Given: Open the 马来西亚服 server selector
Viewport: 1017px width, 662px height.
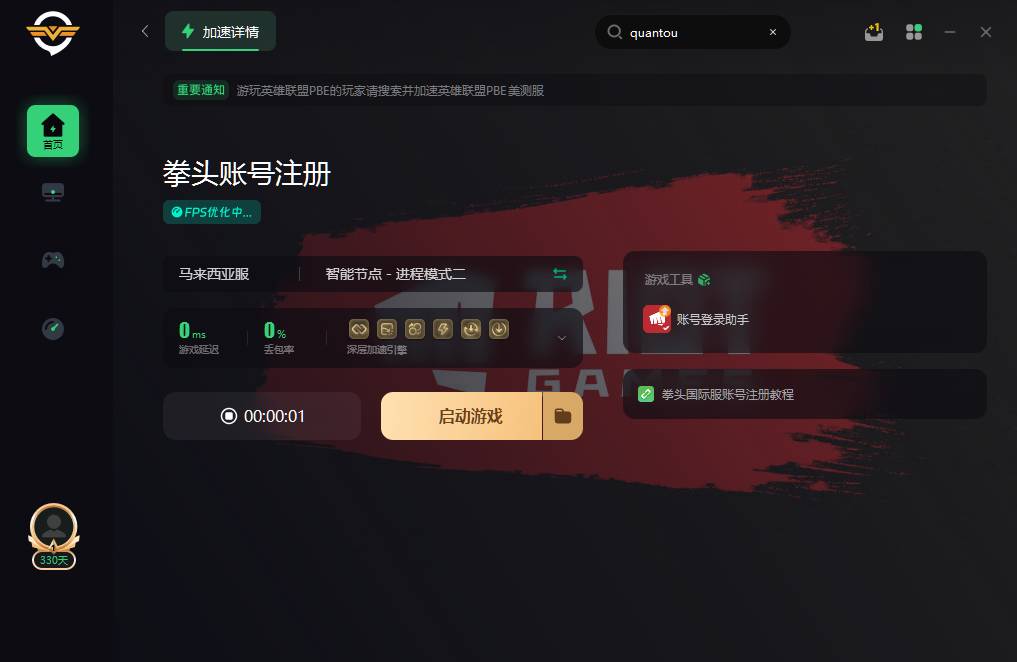Looking at the screenshot, I should pyautogui.click(x=214, y=274).
